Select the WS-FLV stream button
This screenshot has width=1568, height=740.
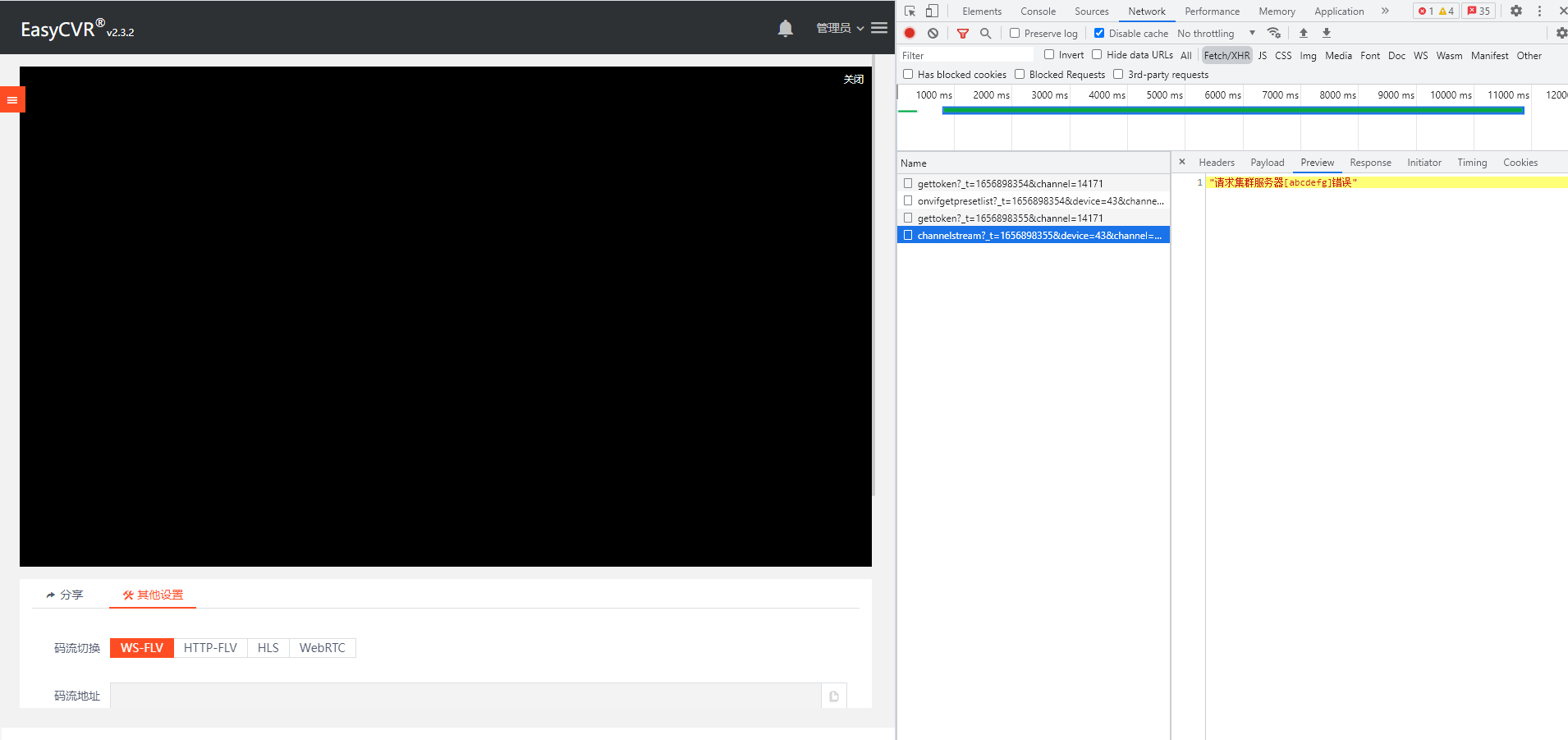[x=142, y=648]
